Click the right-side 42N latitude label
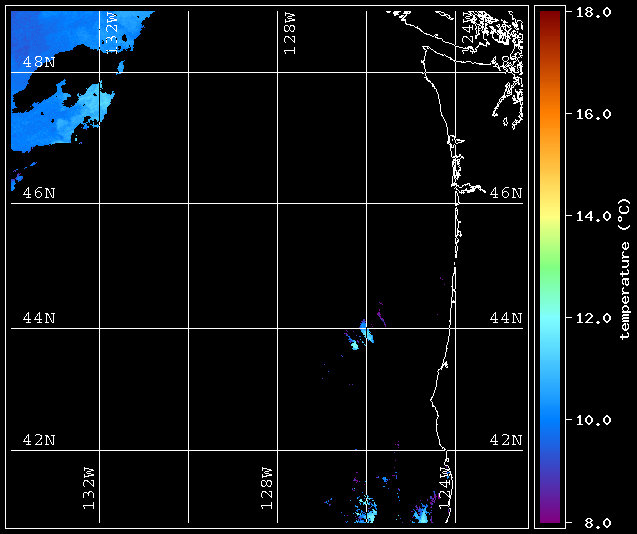 pyautogui.click(x=506, y=440)
